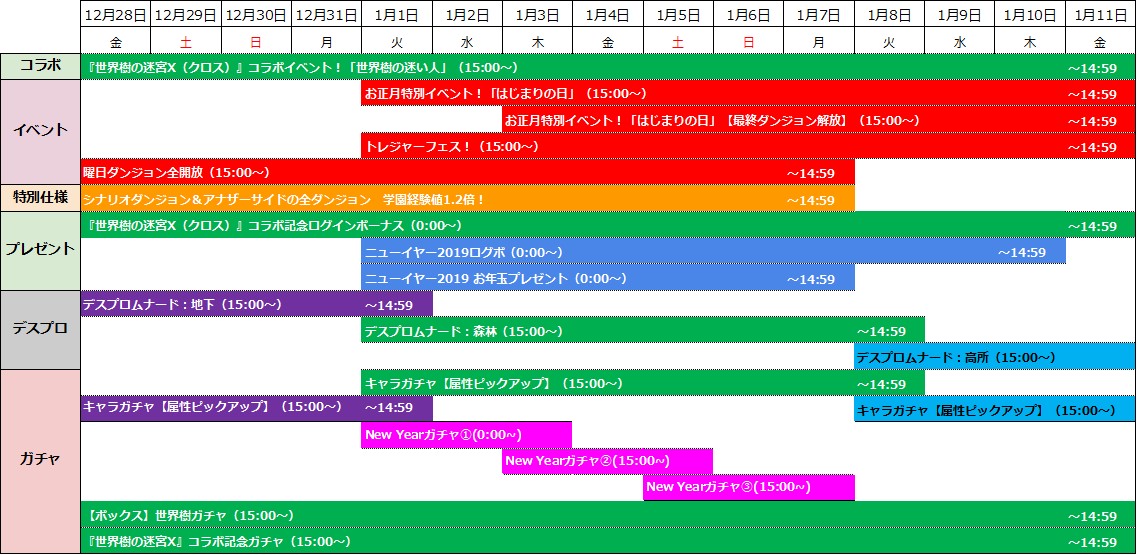This screenshot has width=1137, height=555.
Task: Select the 金 cell under 1月4日
Action: pyautogui.click(x=608, y=42)
